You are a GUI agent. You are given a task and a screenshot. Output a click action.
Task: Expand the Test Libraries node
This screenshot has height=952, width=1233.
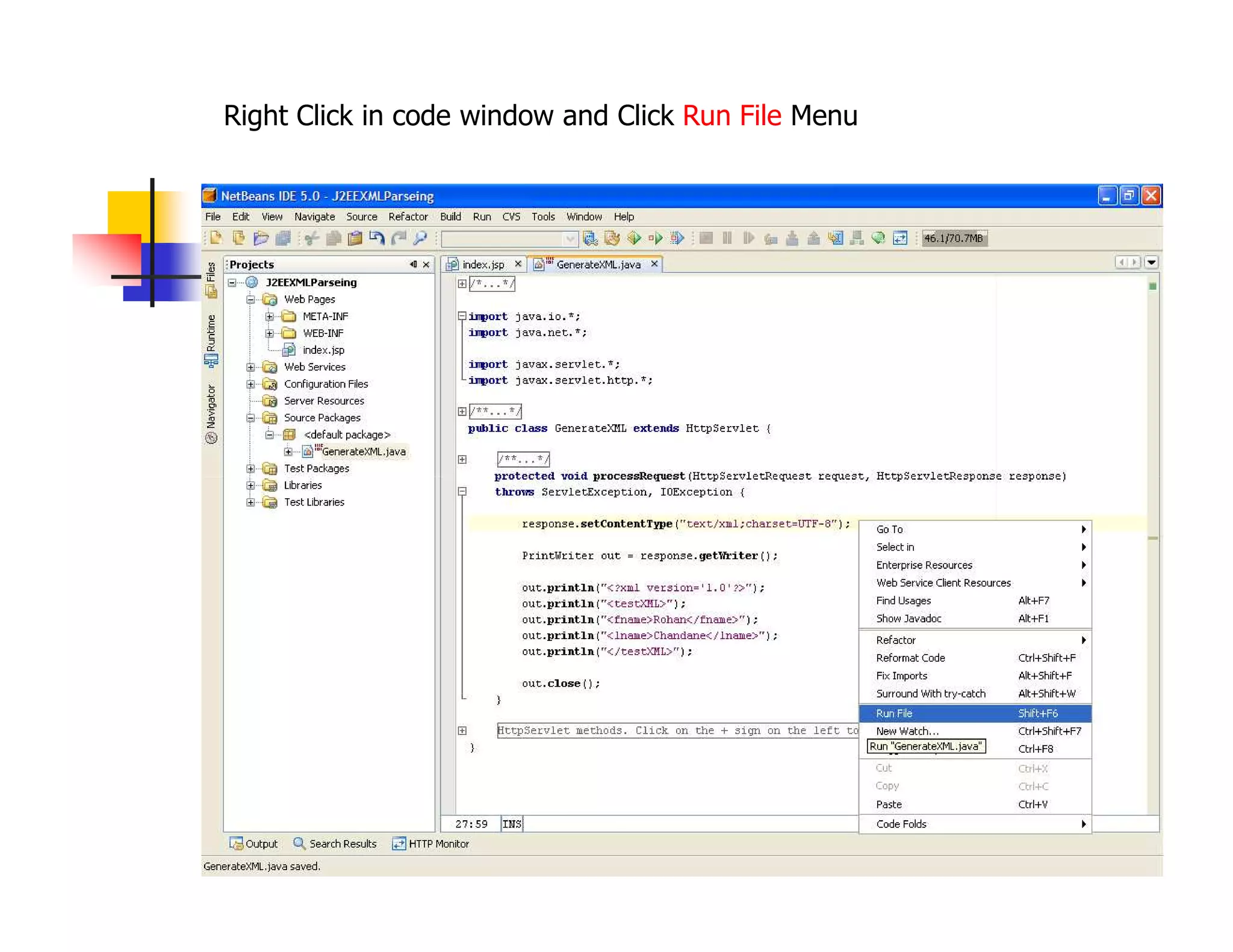coord(251,502)
